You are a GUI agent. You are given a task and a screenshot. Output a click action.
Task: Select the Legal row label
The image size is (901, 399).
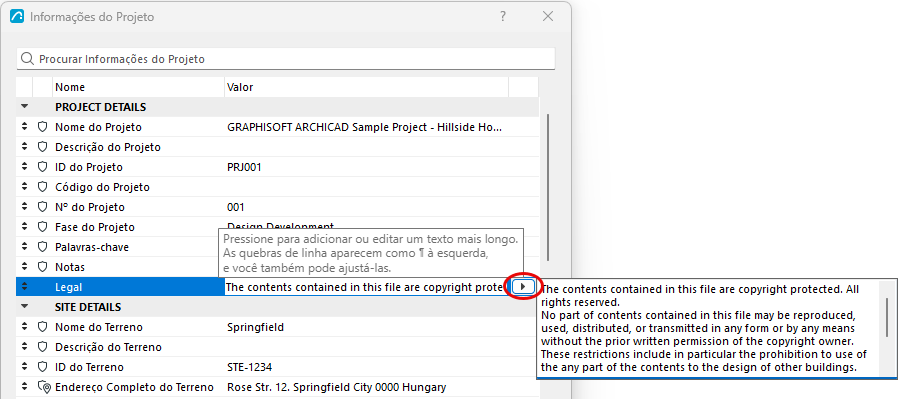click(69, 287)
